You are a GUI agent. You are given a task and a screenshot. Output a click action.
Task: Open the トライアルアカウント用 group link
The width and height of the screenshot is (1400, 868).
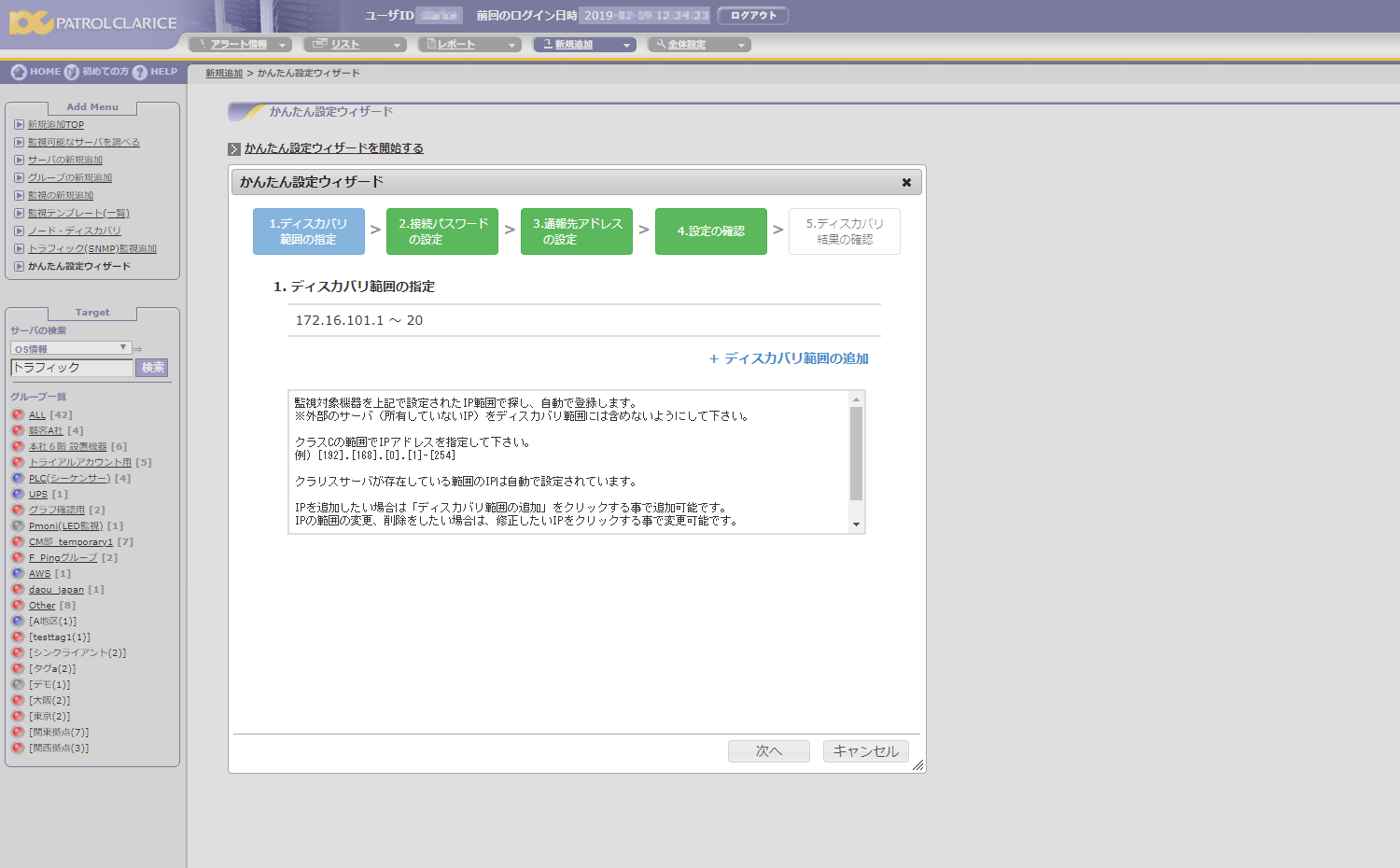[x=80, y=462]
